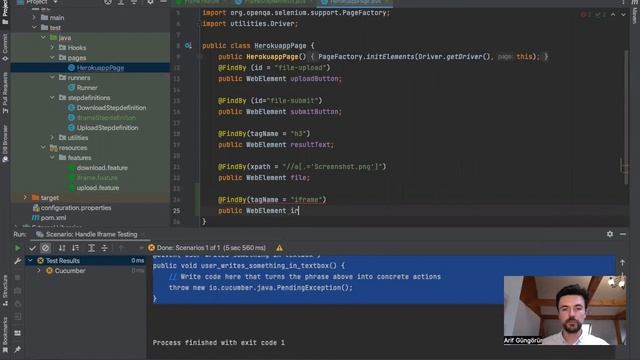Click the pin tab icon in Run panel
640x360 pixels.
coord(18,349)
